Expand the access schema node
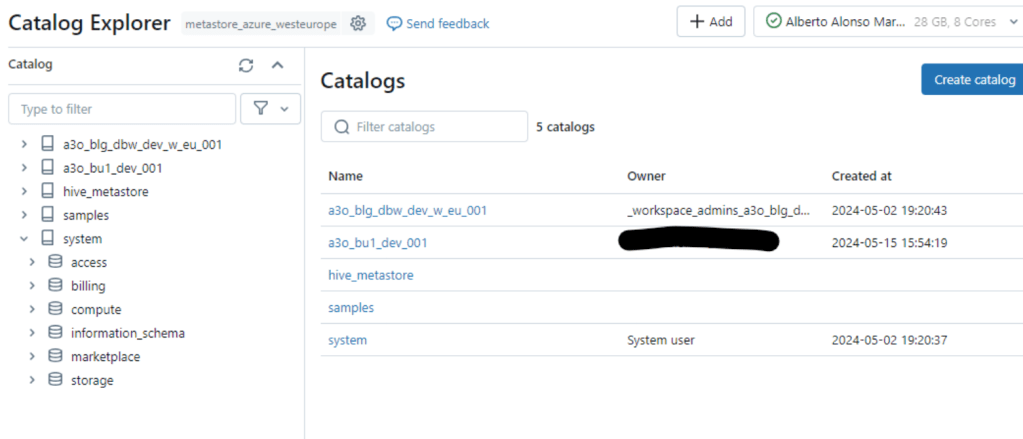 (x=32, y=262)
